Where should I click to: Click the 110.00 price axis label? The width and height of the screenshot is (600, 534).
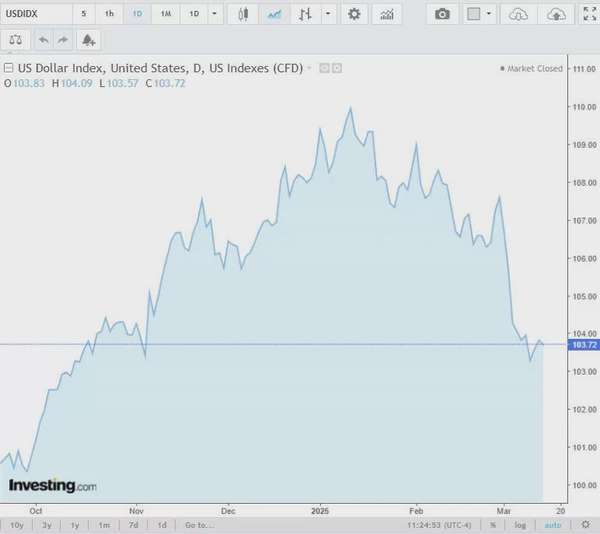coord(584,107)
